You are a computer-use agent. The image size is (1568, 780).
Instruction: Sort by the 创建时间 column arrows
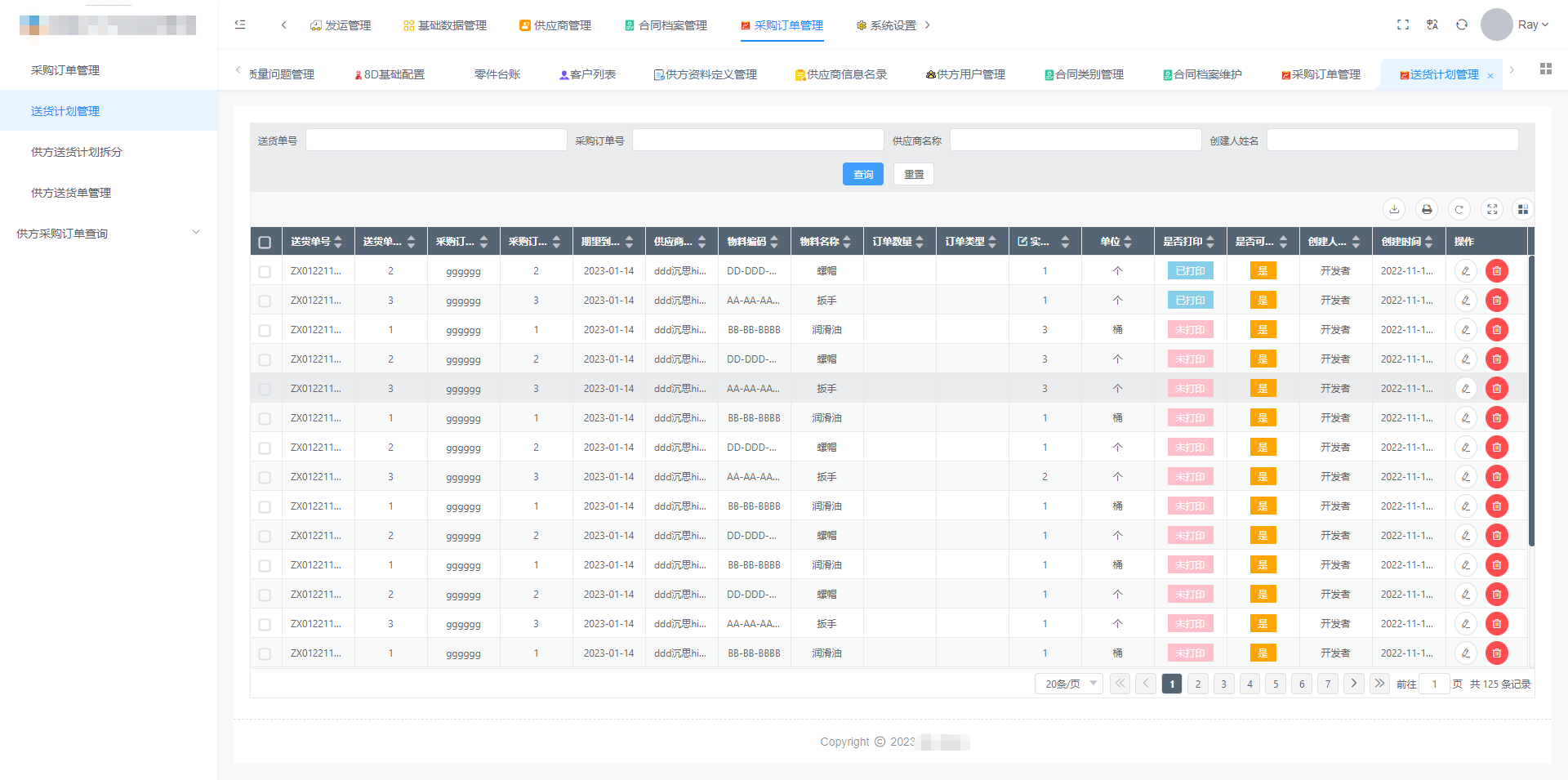[1428, 242]
